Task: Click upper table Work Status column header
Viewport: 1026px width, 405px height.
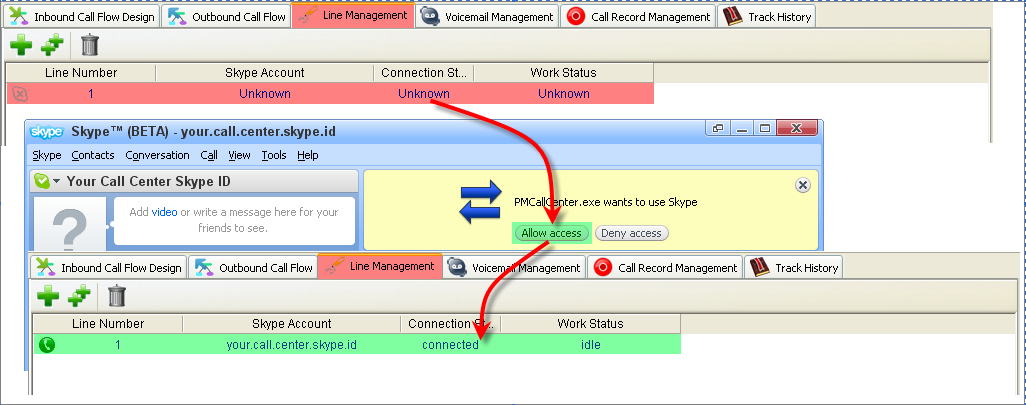Action: pos(563,73)
